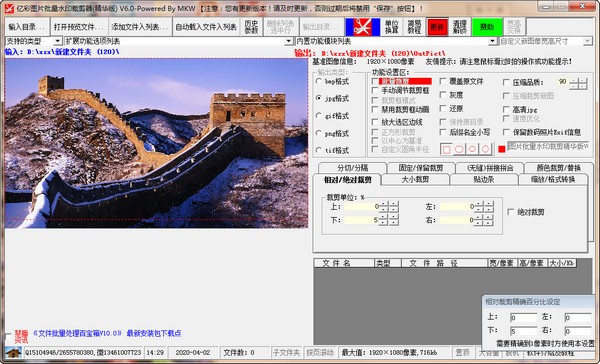Open 简易教程 simple tutorial
This screenshot has width=600, height=364.
click(414, 27)
